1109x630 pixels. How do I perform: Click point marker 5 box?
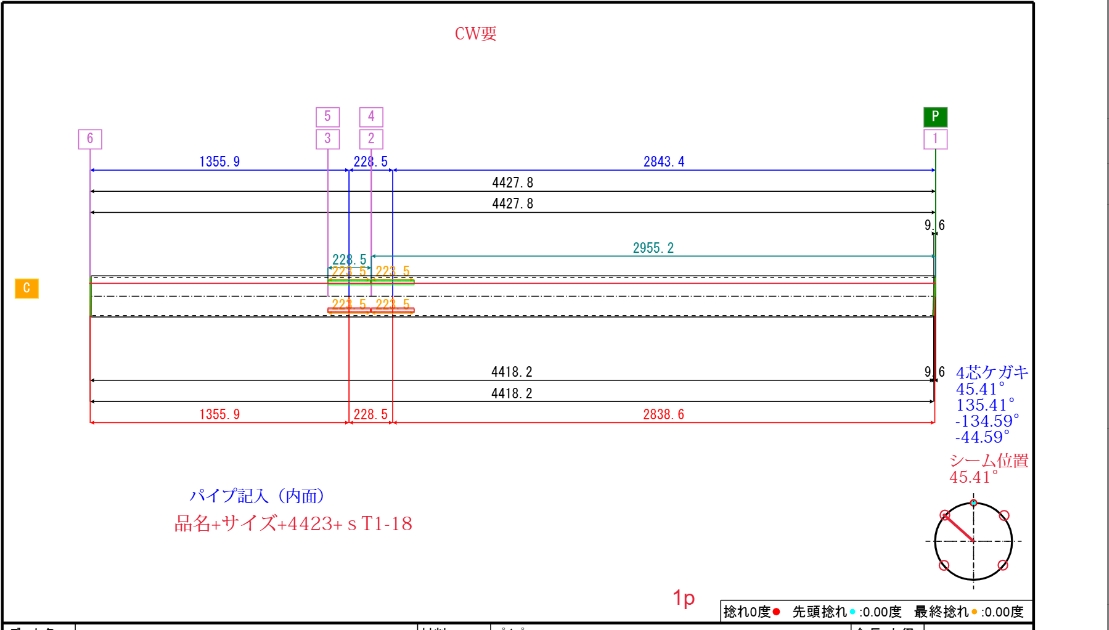[x=327, y=117]
